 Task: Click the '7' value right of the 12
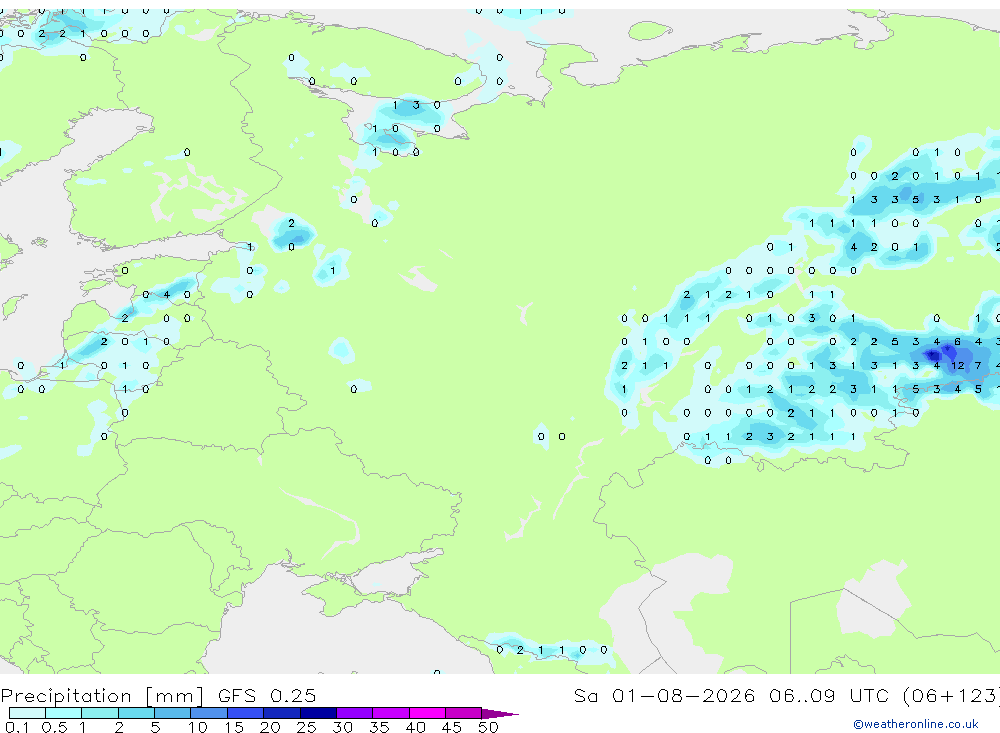click(x=978, y=366)
